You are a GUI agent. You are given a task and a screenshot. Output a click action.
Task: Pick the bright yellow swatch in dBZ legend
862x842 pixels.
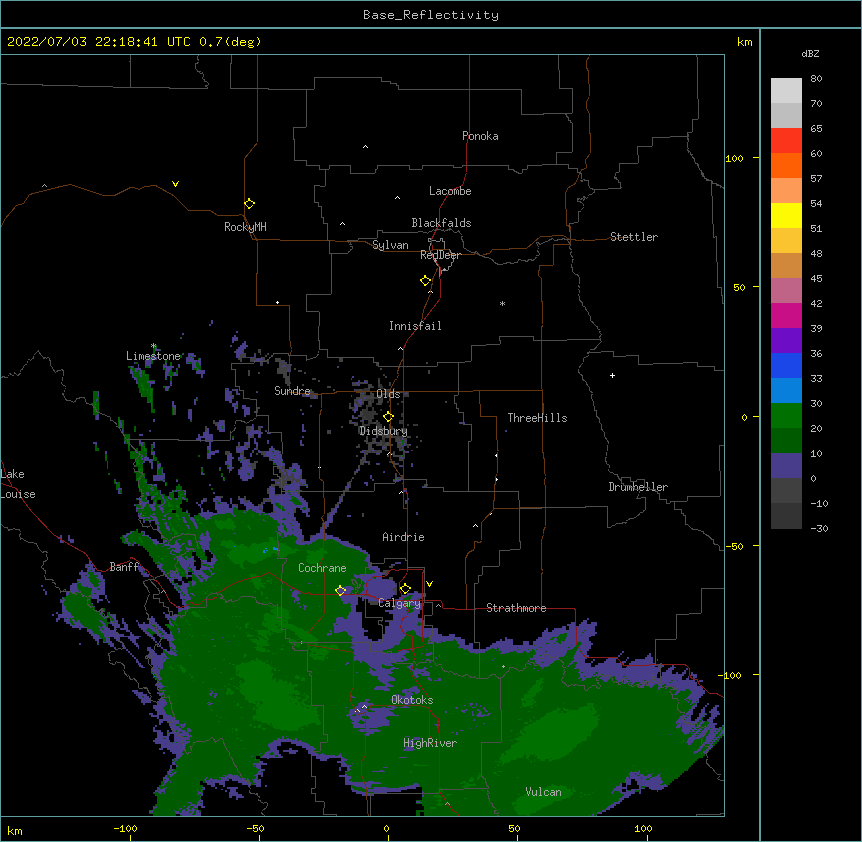(x=786, y=215)
